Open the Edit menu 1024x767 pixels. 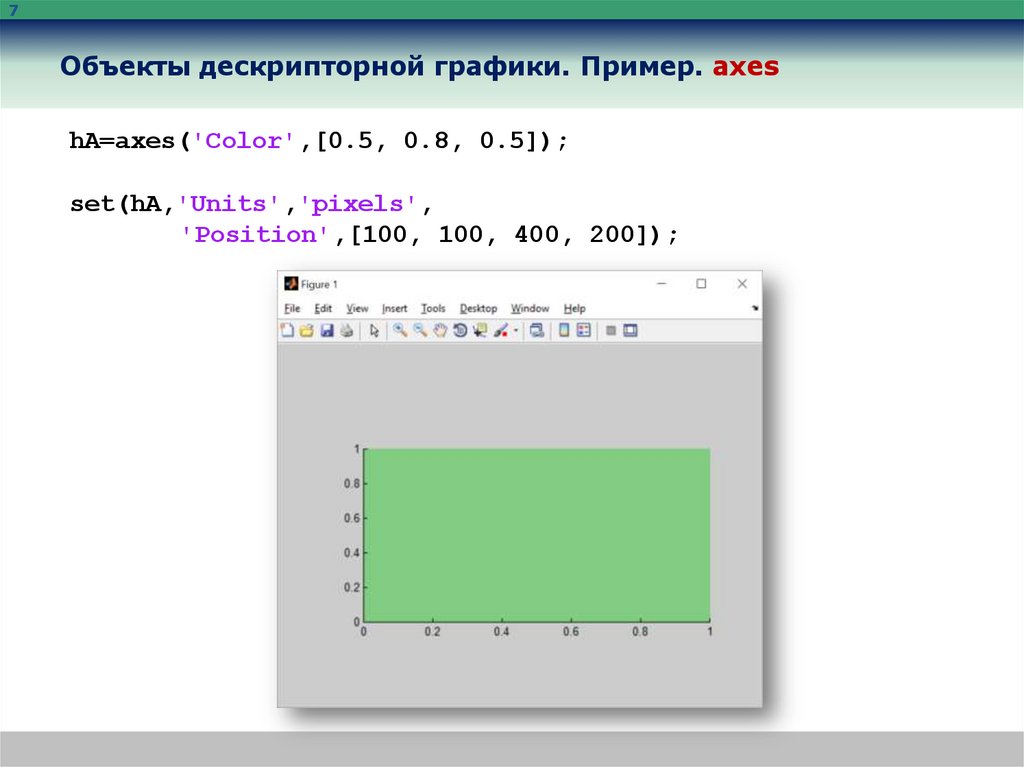click(323, 308)
